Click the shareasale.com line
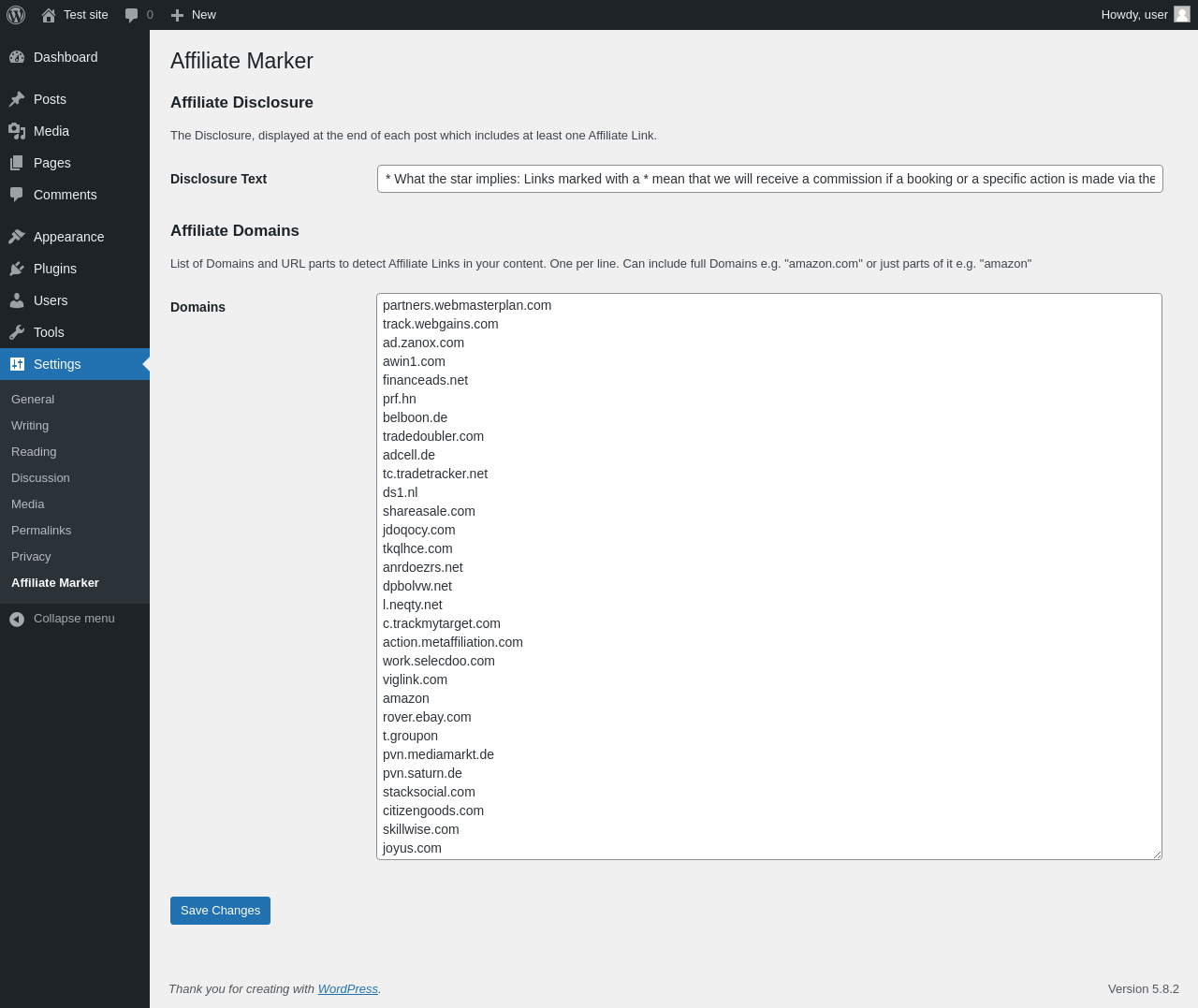Image resolution: width=1198 pixels, height=1008 pixels. 429,511
